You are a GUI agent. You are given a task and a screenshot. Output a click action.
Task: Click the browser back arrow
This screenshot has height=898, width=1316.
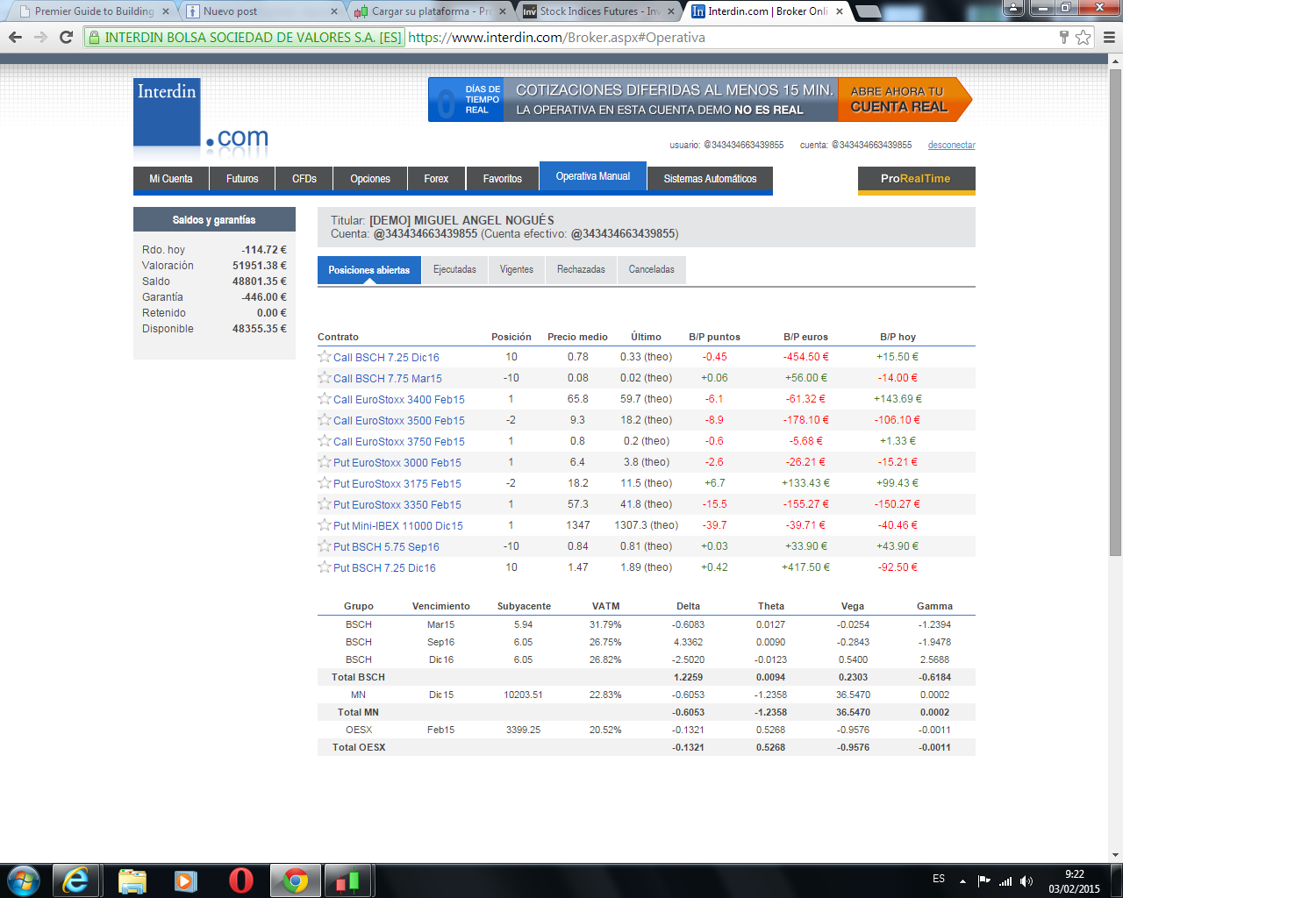[15, 37]
